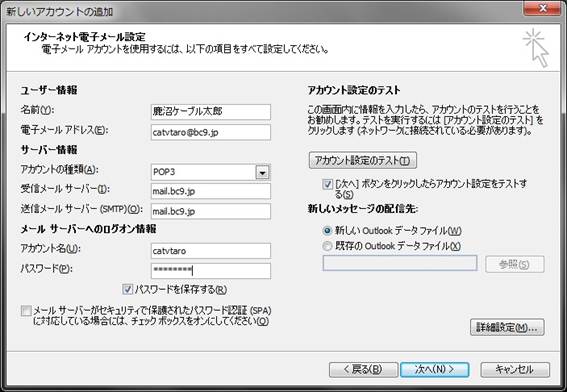
Task: Click the アカウント設定のテスト button
Action: (363, 160)
